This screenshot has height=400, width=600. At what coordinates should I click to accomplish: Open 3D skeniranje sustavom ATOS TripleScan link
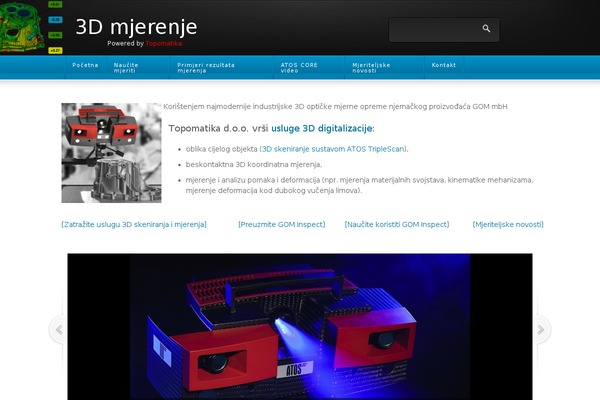[333, 149]
